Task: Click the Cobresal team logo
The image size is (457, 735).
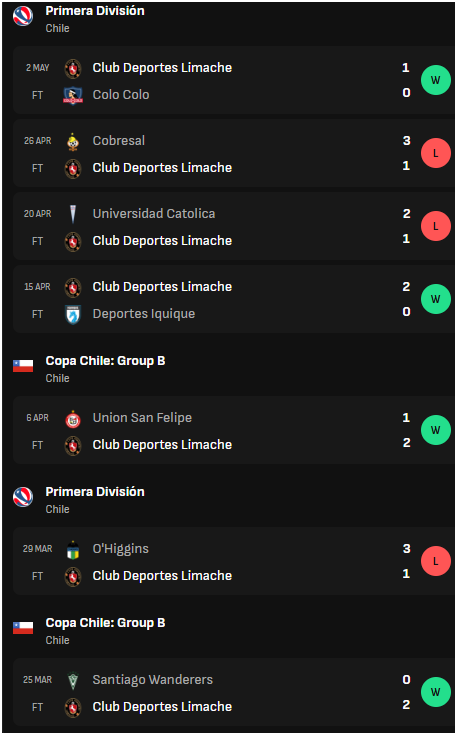Action: tap(73, 141)
